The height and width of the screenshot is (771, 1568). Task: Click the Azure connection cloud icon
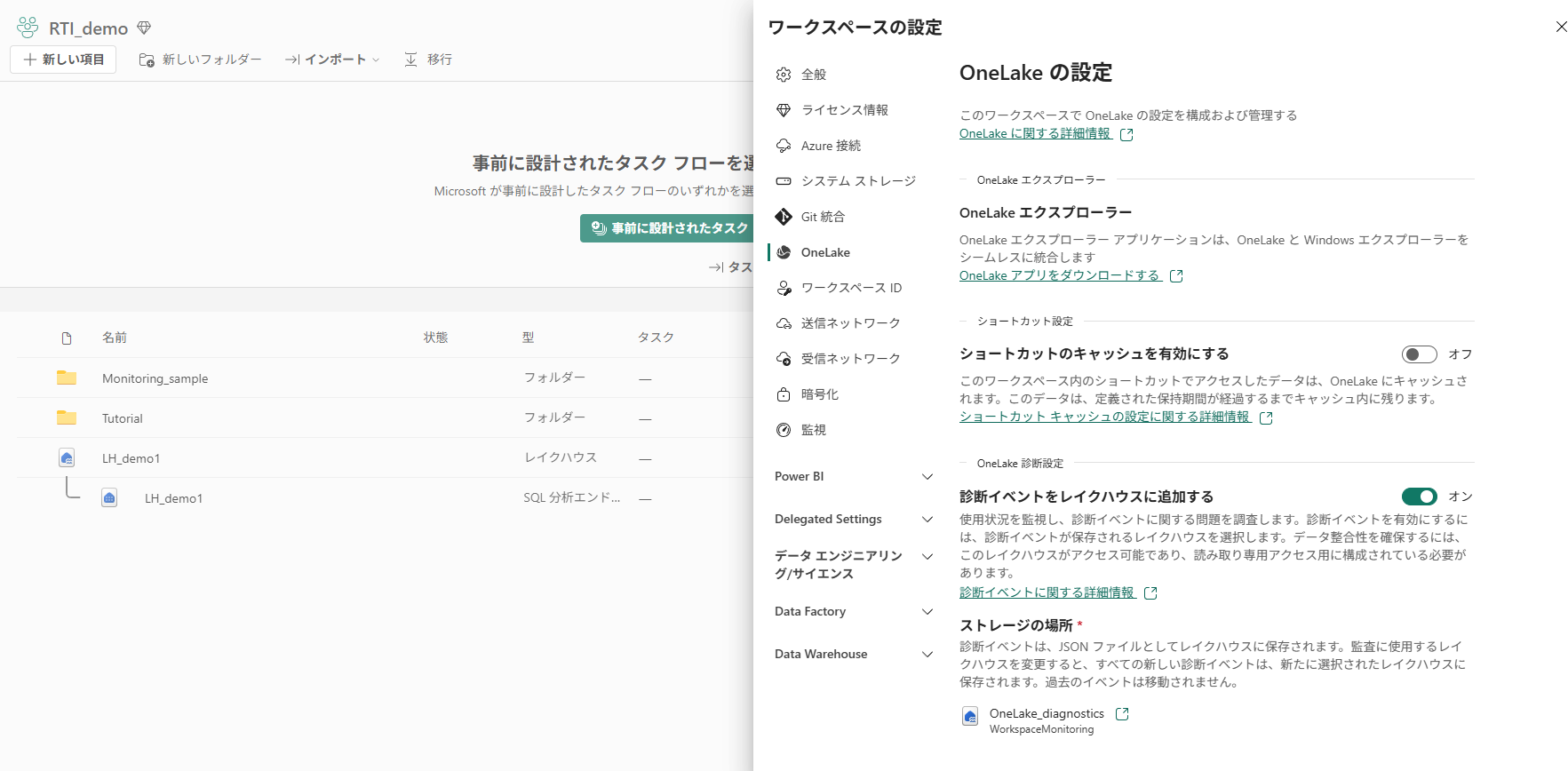784,146
